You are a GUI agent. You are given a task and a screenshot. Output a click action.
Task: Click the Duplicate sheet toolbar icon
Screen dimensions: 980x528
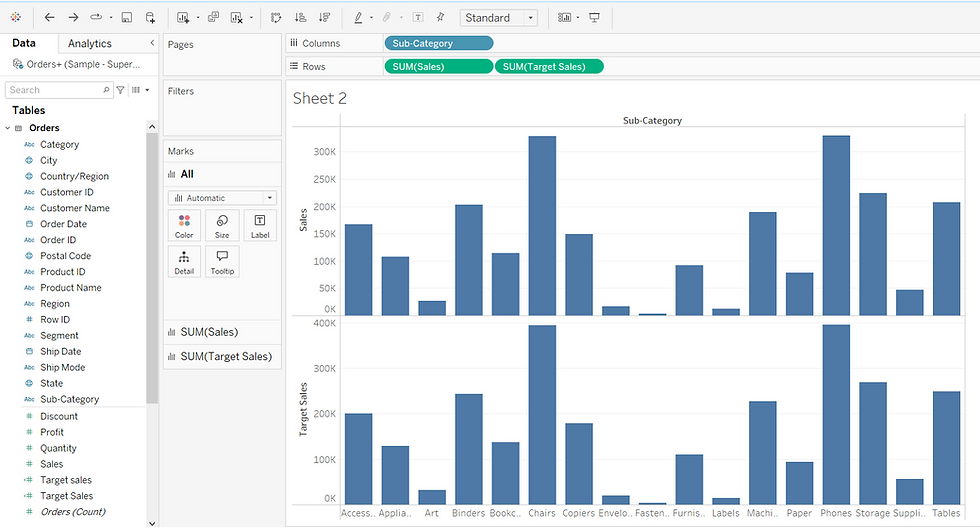(213, 17)
